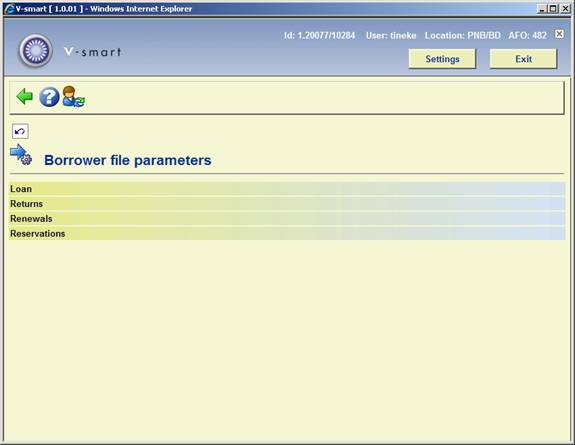Click the borrower refresh person icon
This screenshot has width=575, height=445.
[73, 97]
